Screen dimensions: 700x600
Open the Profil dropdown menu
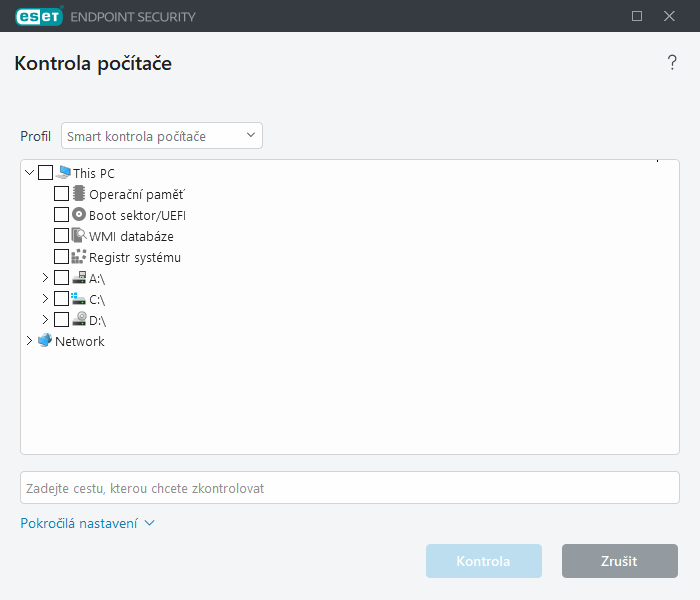point(162,136)
